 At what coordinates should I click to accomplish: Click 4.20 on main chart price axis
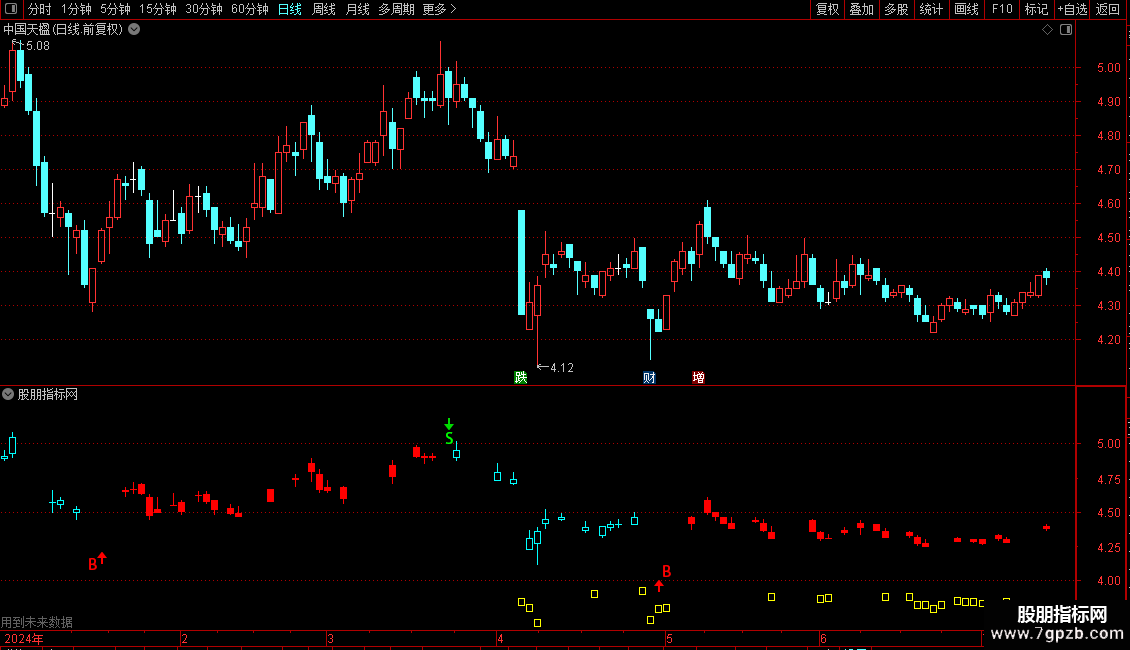[x=1108, y=339]
